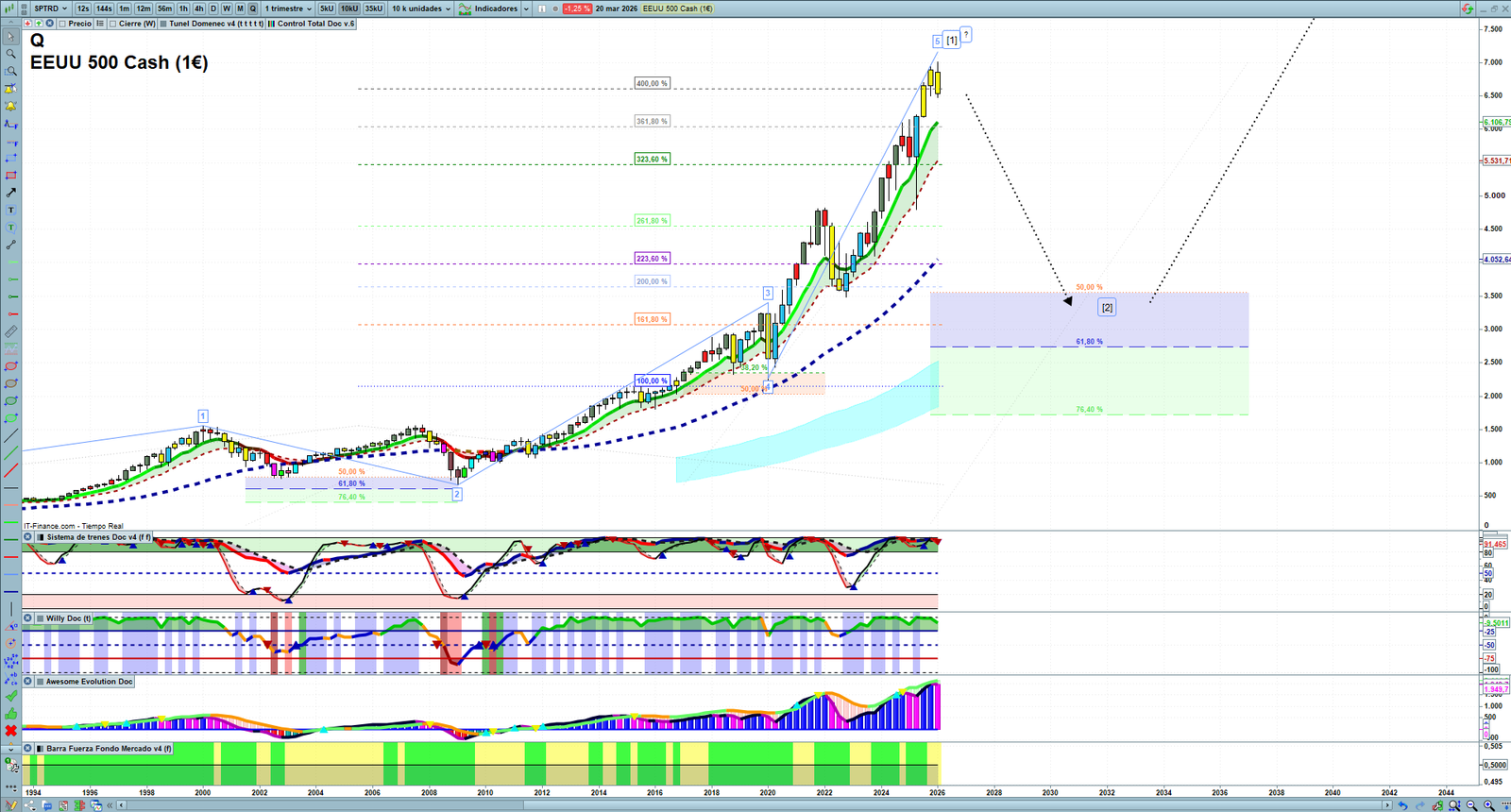Switch to the W weekly timeframe
This screenshot has width=1511, height=812.
[227, 8]
